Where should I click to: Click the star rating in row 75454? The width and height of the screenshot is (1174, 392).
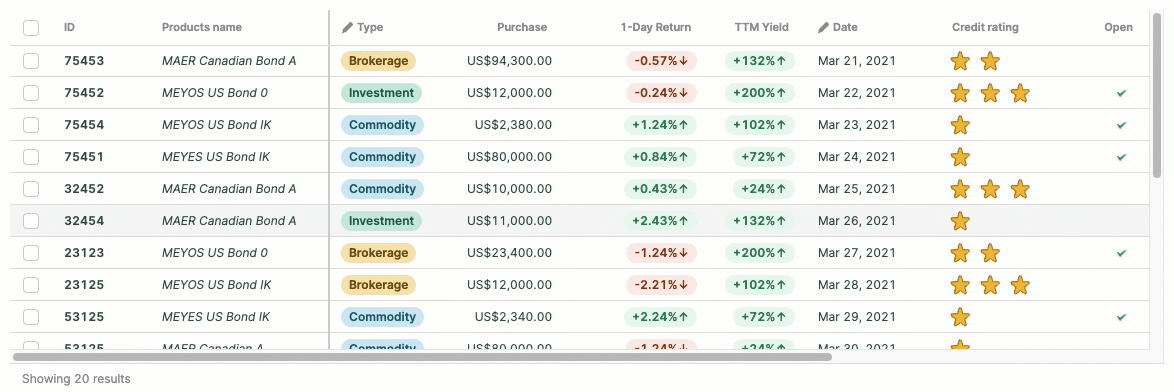coord(960,125)
